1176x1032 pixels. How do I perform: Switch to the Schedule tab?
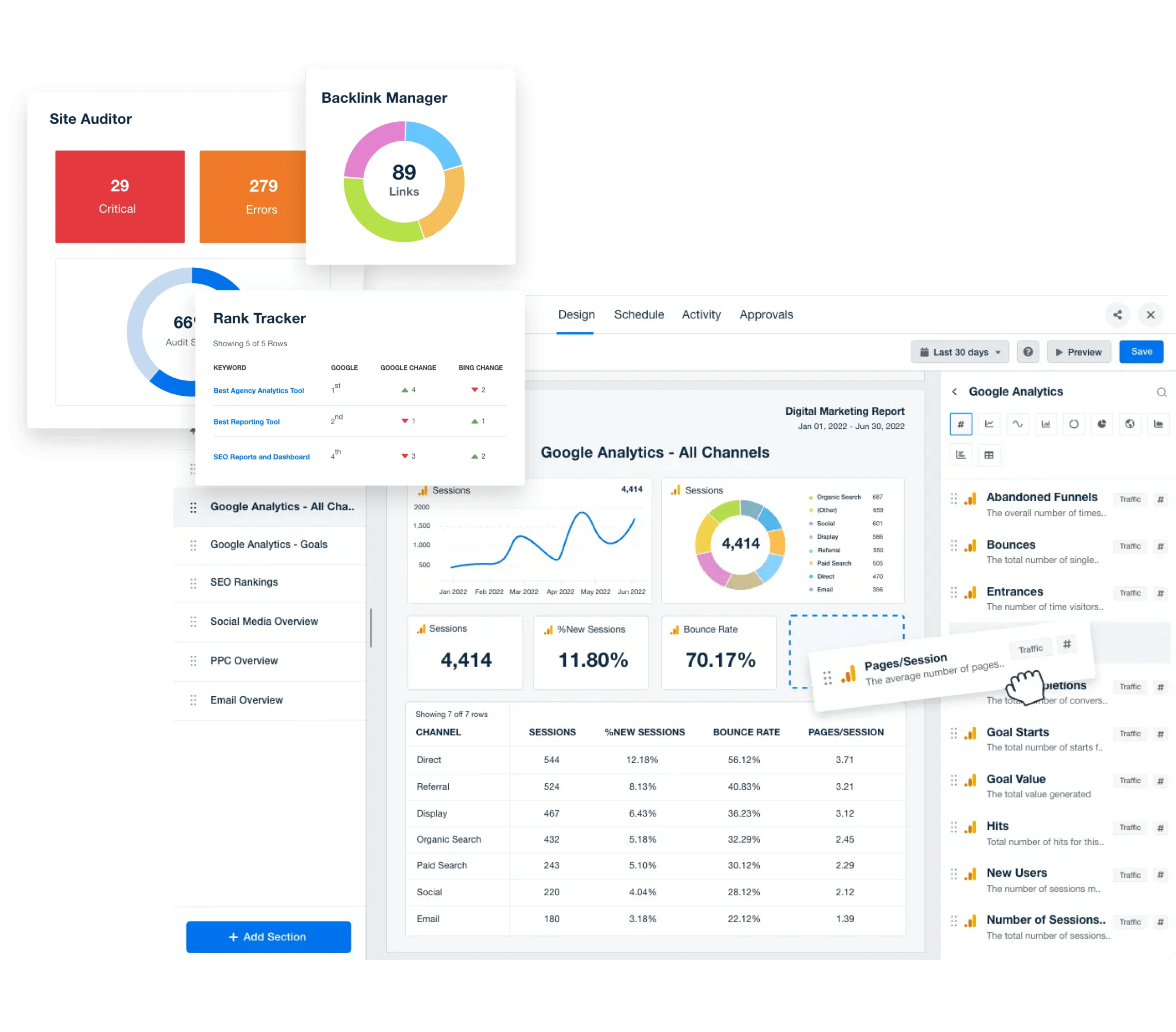point(639,315)
